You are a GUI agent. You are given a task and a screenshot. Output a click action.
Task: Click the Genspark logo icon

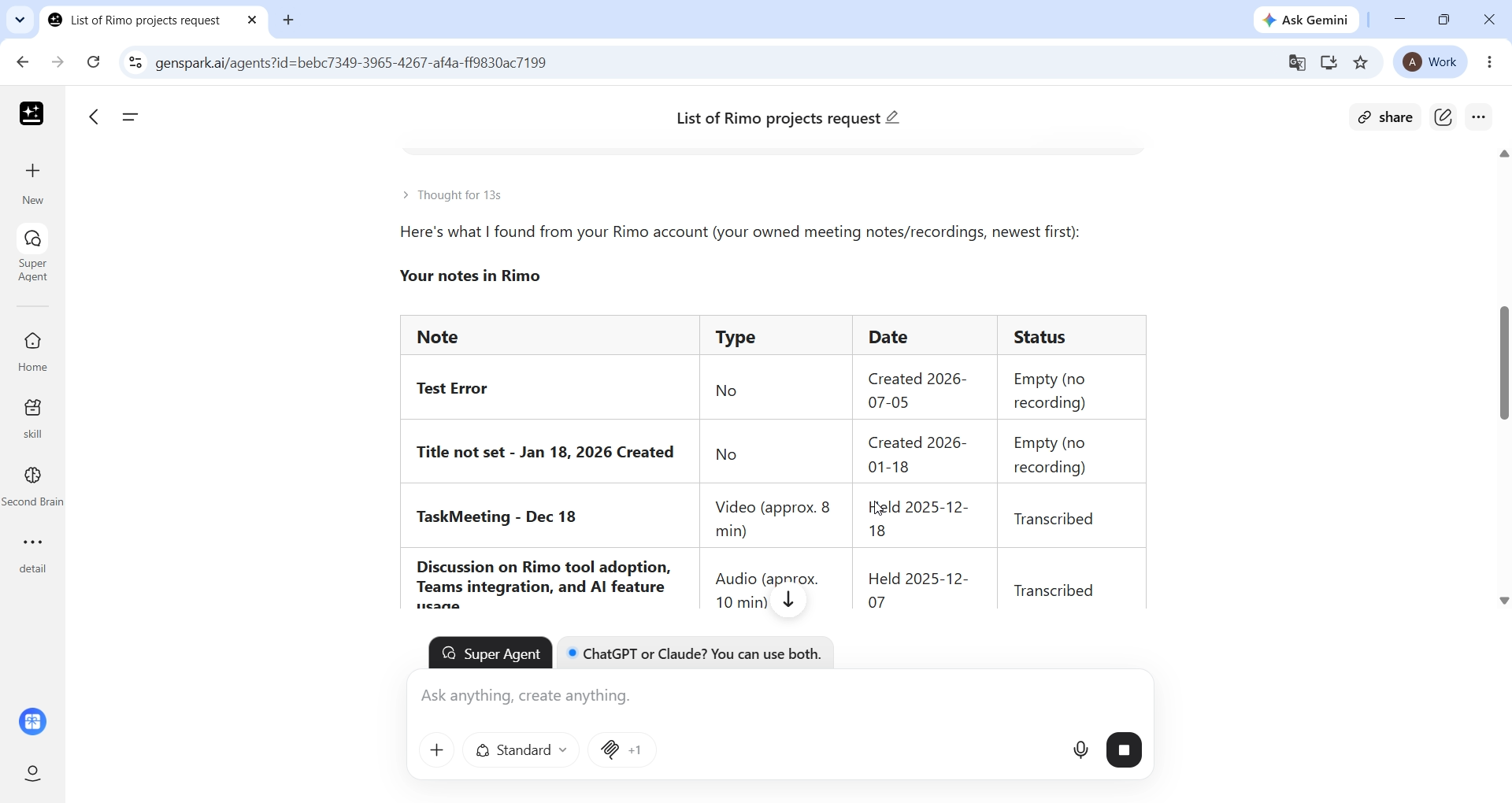(31, 115)
